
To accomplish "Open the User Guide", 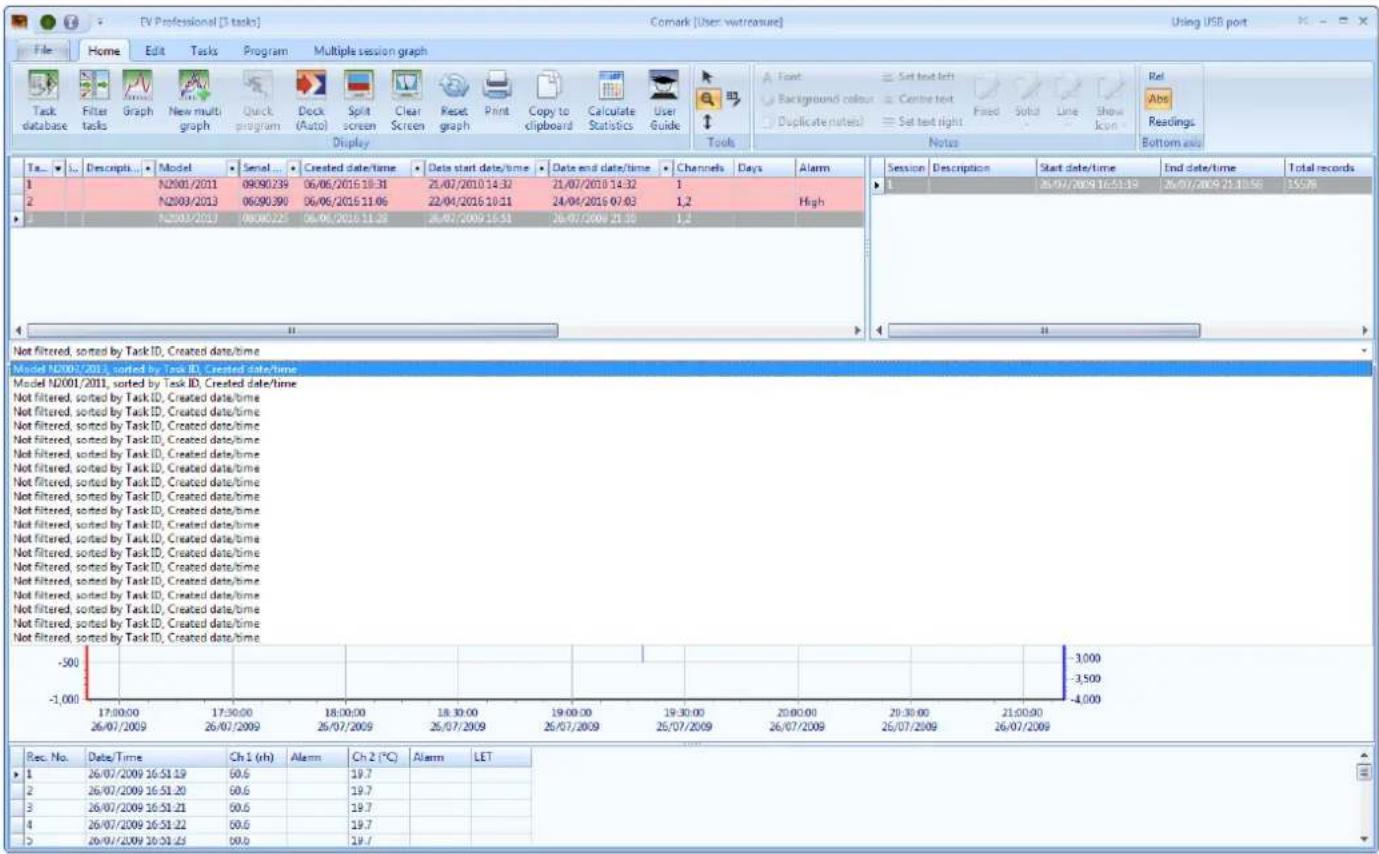I will coord(664,102).
